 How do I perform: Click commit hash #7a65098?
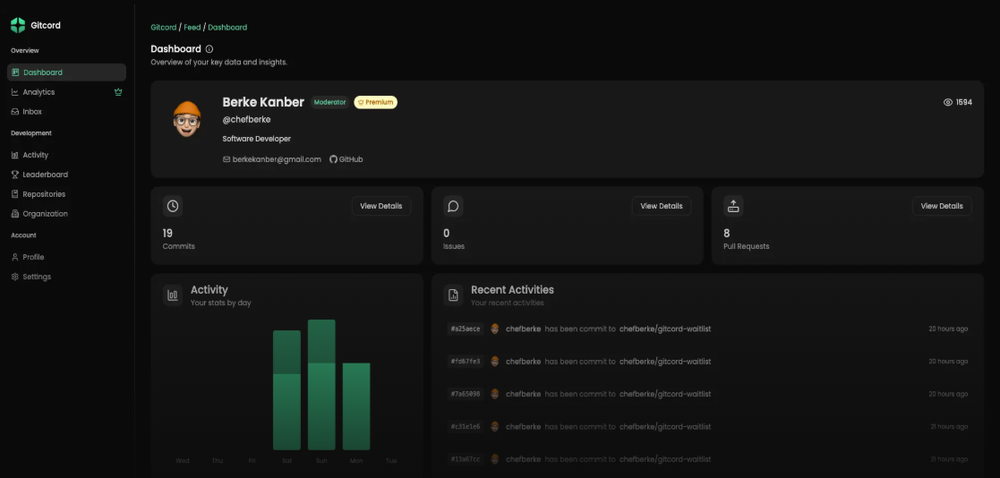coord(466,394)
